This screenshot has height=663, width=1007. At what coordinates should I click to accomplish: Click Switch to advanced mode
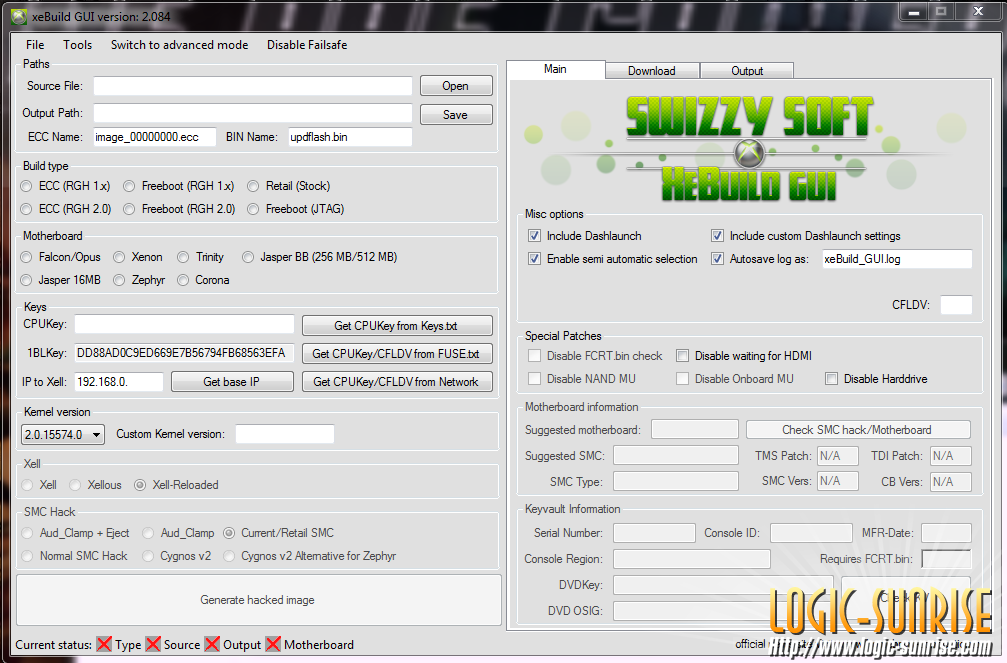[x=179, y=45]
